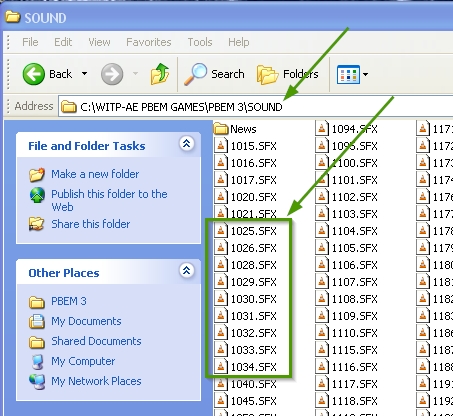Open Search via the magnifier icon
This screenshot has width=453, height=416.
196,74
